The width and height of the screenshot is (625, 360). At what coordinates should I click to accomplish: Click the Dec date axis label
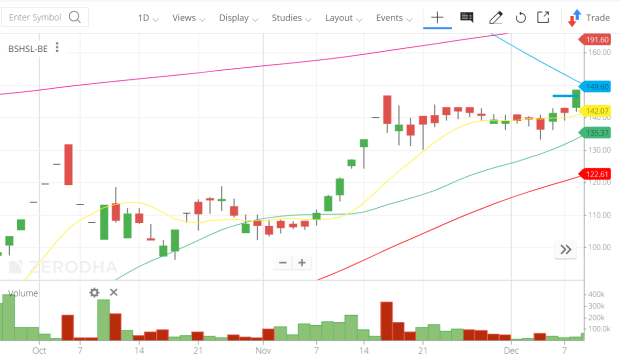click(x=511, y=351)
